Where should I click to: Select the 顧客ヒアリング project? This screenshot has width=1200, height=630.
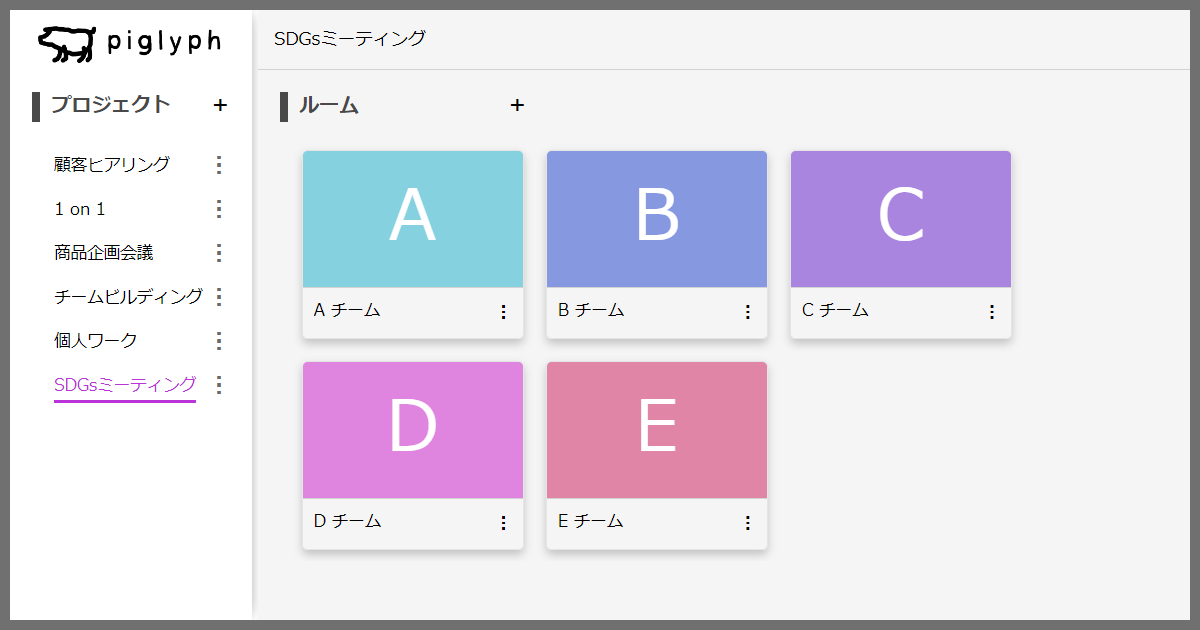112,165
